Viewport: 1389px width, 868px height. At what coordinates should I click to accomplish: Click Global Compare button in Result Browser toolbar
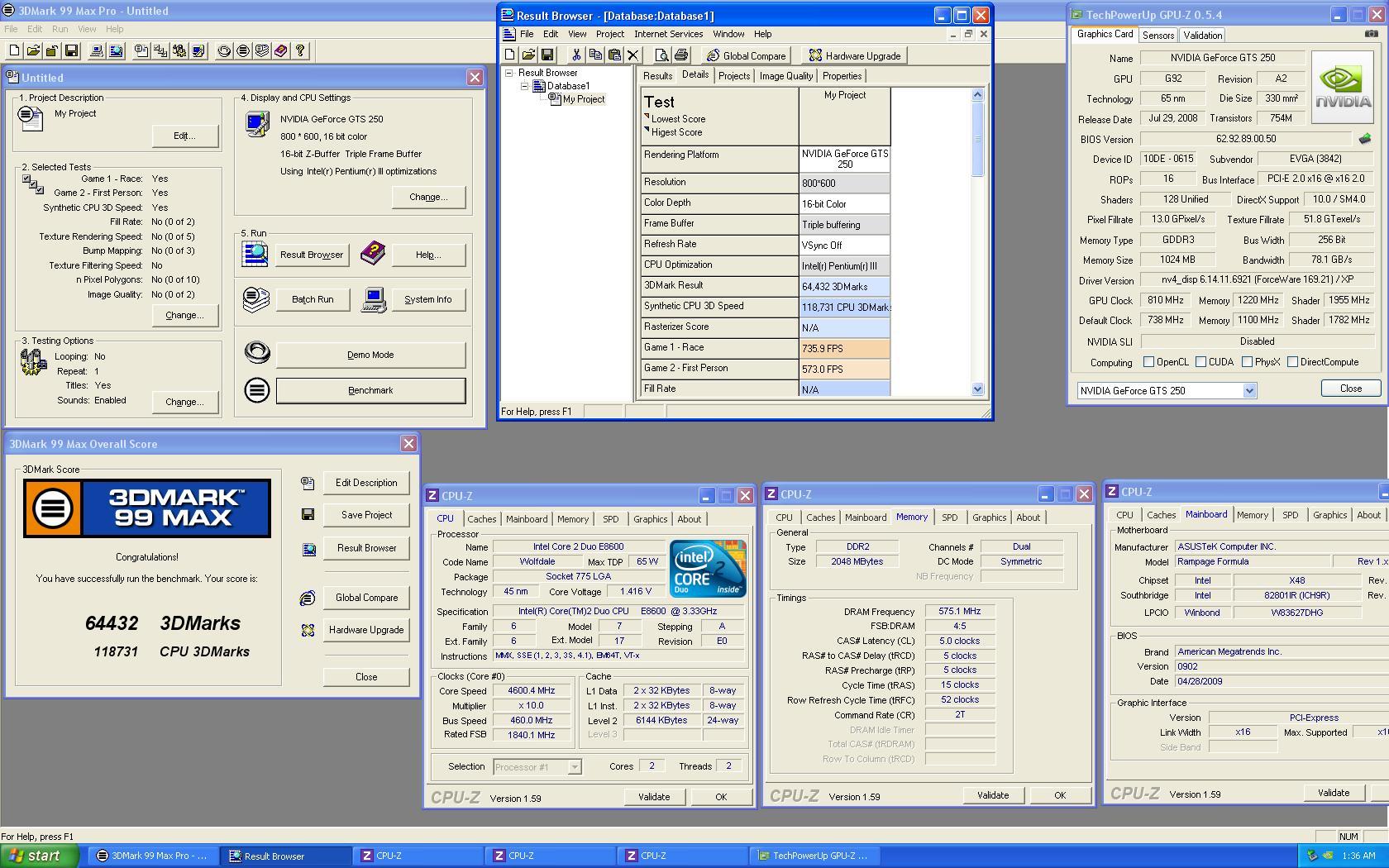click(746, 55)
